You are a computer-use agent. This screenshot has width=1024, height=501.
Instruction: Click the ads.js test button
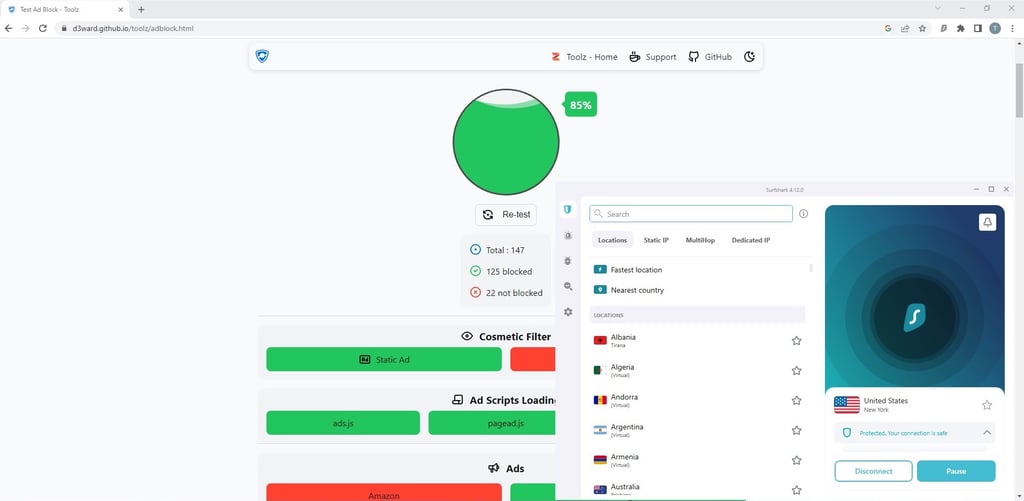343,423
